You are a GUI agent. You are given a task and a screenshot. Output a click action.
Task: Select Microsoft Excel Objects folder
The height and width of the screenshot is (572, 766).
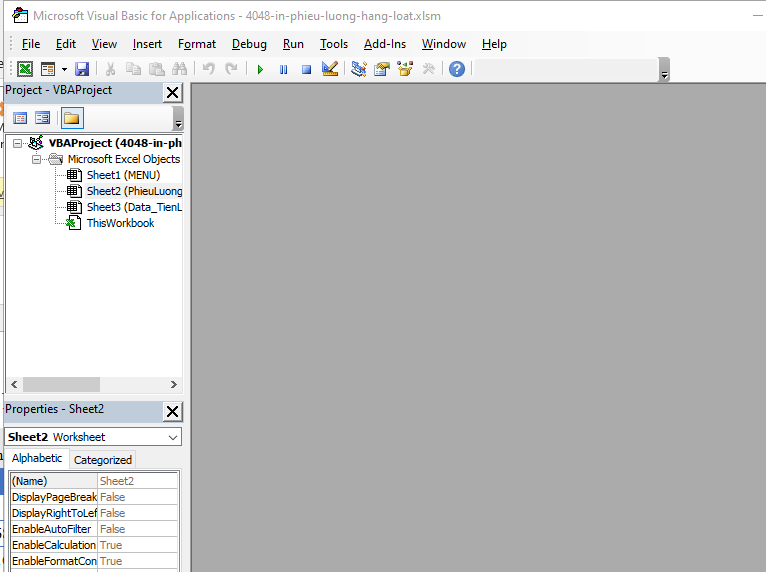[124, 159]
